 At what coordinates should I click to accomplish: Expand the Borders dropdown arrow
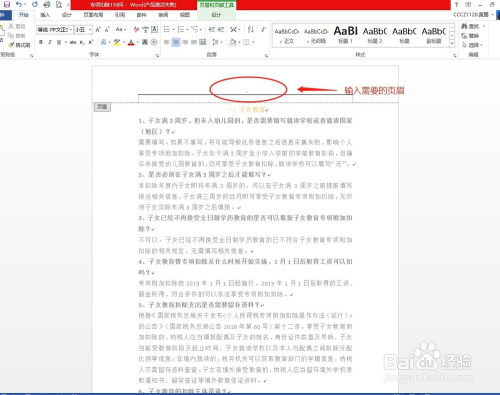(x=253, y=42)
